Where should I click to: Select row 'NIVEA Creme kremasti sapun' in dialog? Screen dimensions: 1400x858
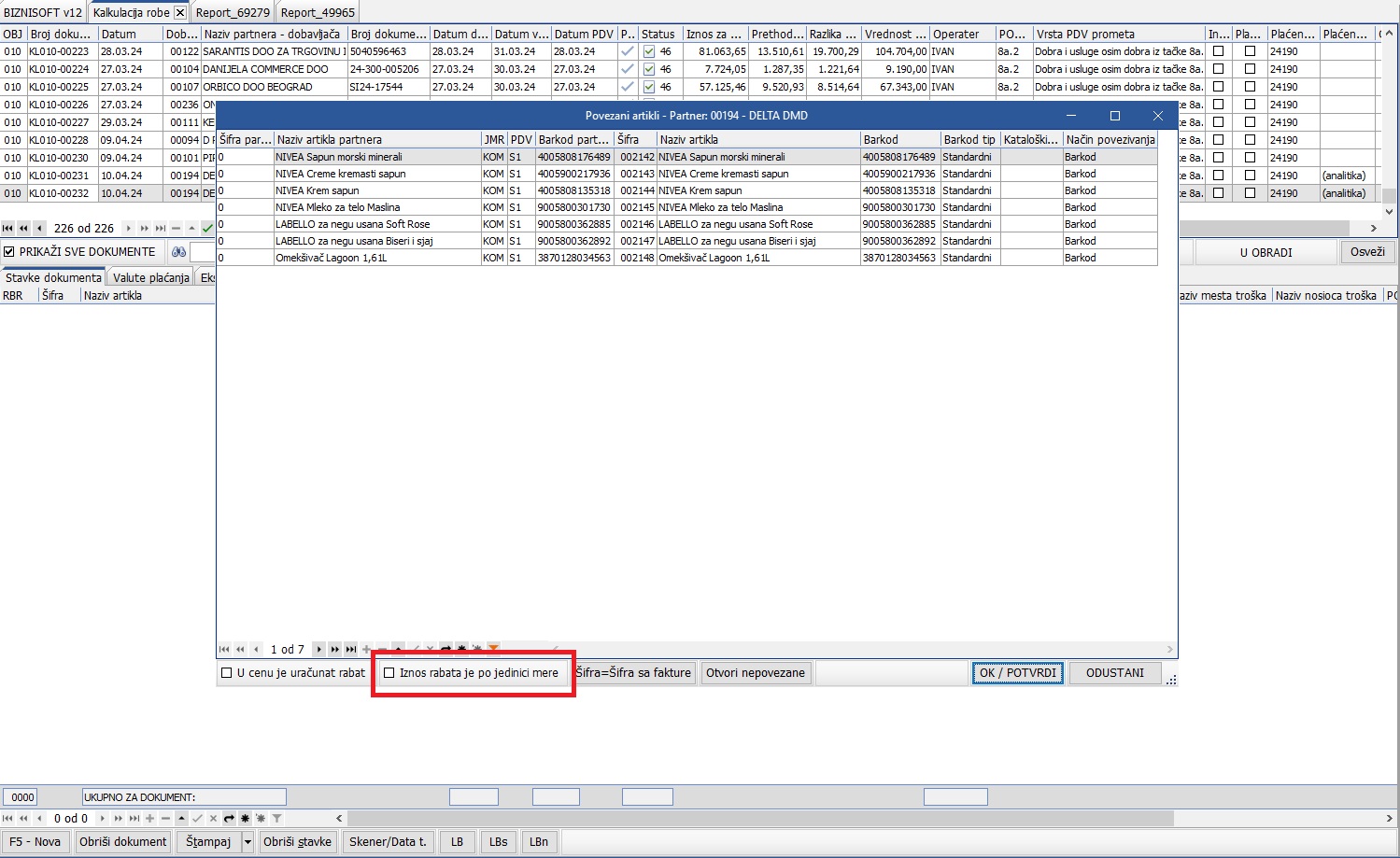tap(687, 174)
